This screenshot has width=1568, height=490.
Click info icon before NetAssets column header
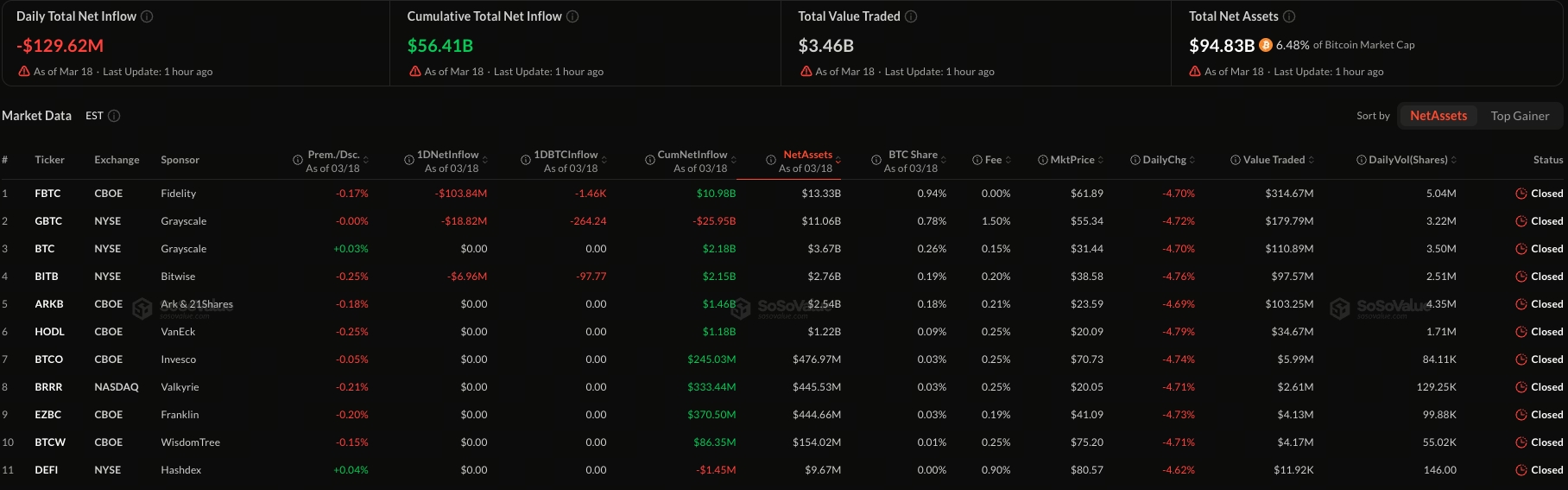pos(771,160)
